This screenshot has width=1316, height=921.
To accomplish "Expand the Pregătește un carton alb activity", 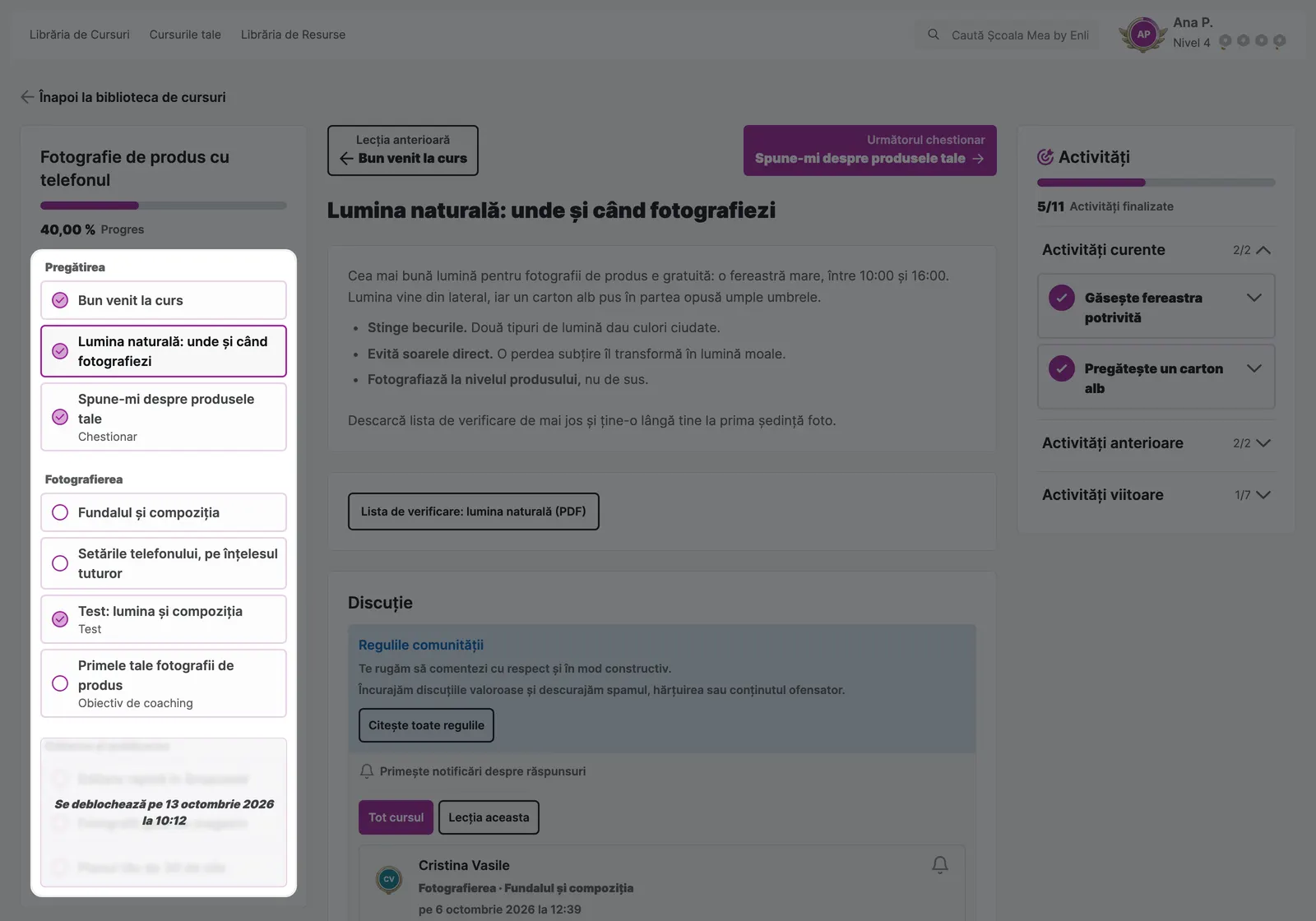I will coord(1254,368).
